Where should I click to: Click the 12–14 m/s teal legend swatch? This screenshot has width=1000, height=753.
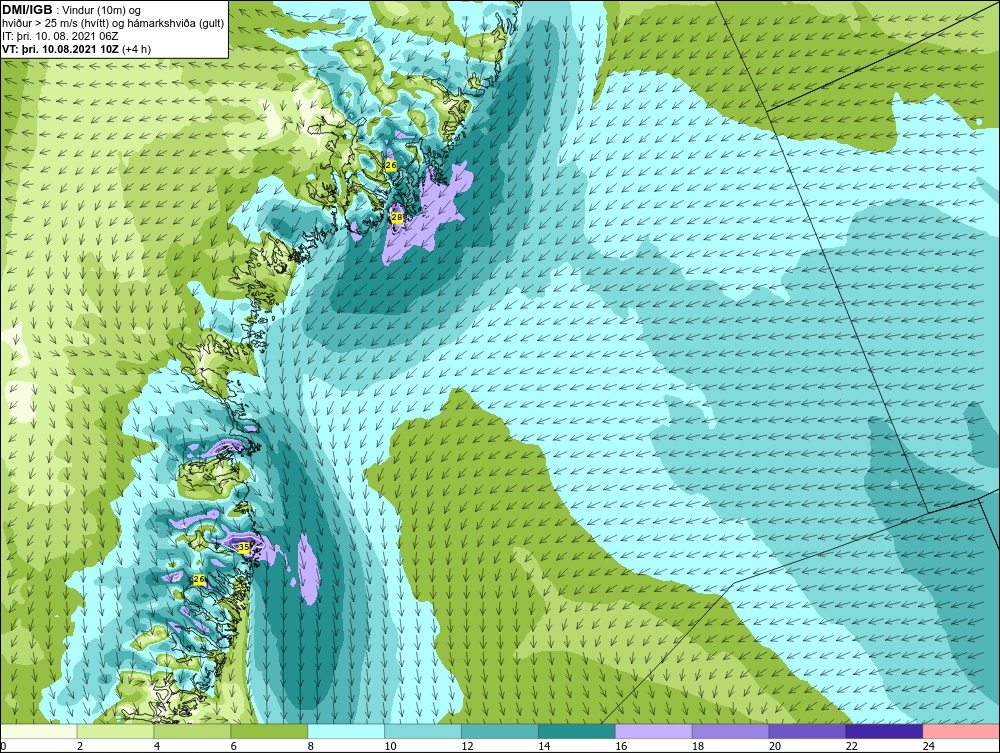point(500,731)
